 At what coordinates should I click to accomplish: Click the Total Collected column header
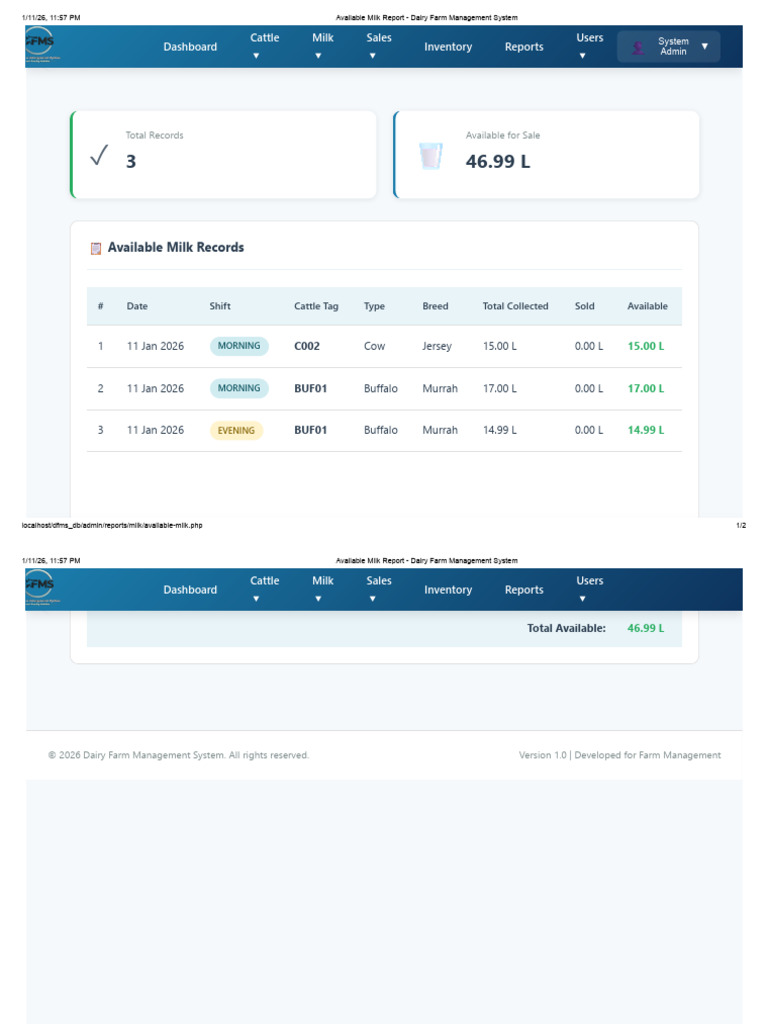coord(515,306)
